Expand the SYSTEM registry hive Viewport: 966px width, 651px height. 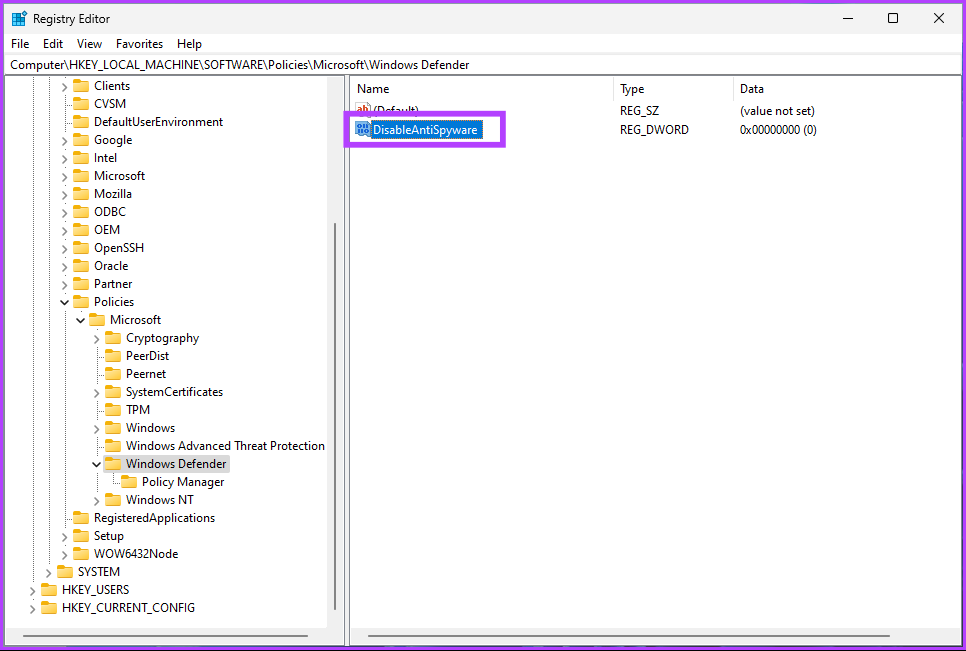tap(49, 572)
